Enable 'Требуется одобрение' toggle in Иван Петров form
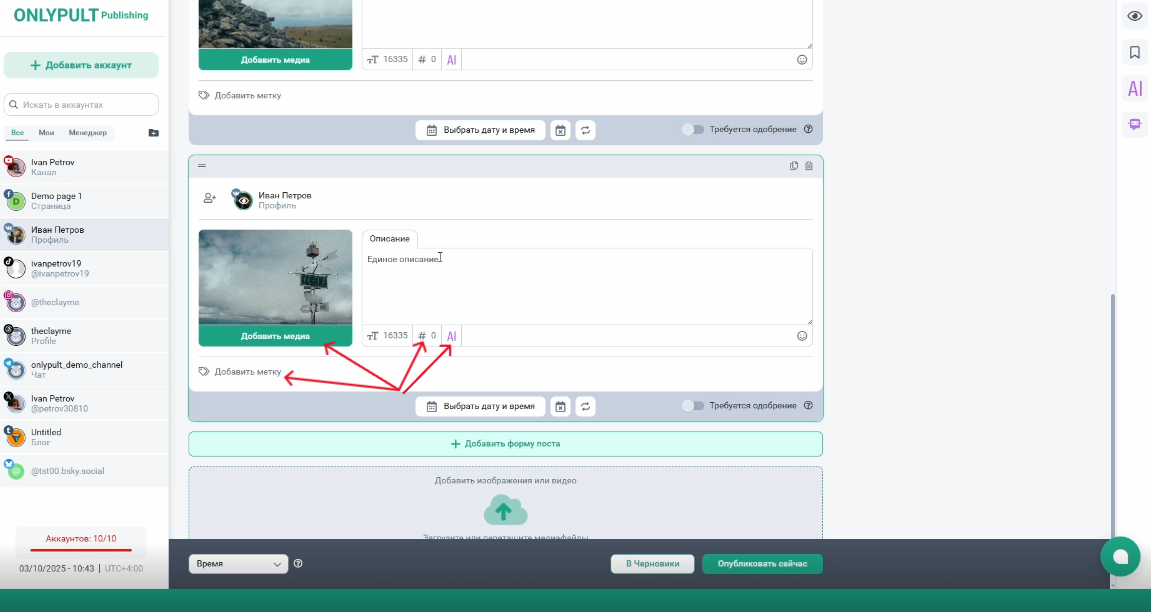The width and height of the screenshot is (1151, 612). (692, 406)
